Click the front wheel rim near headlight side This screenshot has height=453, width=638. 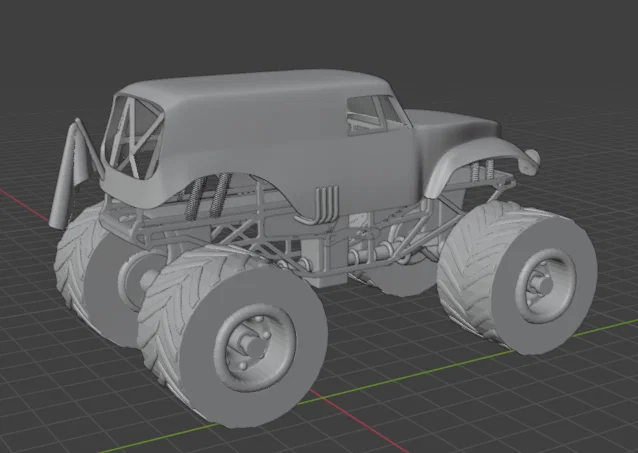(x=546, y=286)
